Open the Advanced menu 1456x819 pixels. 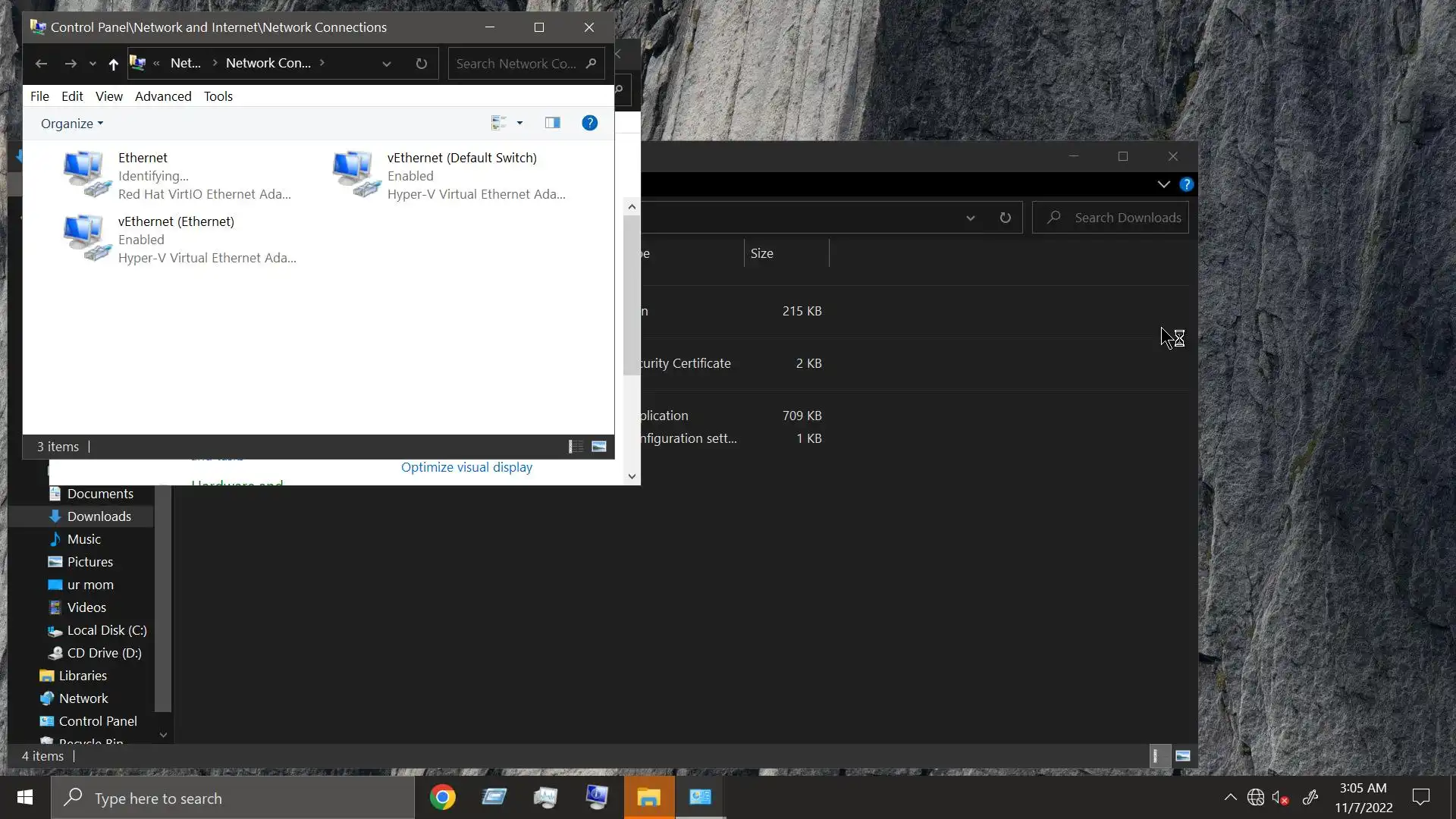(163, 96)
